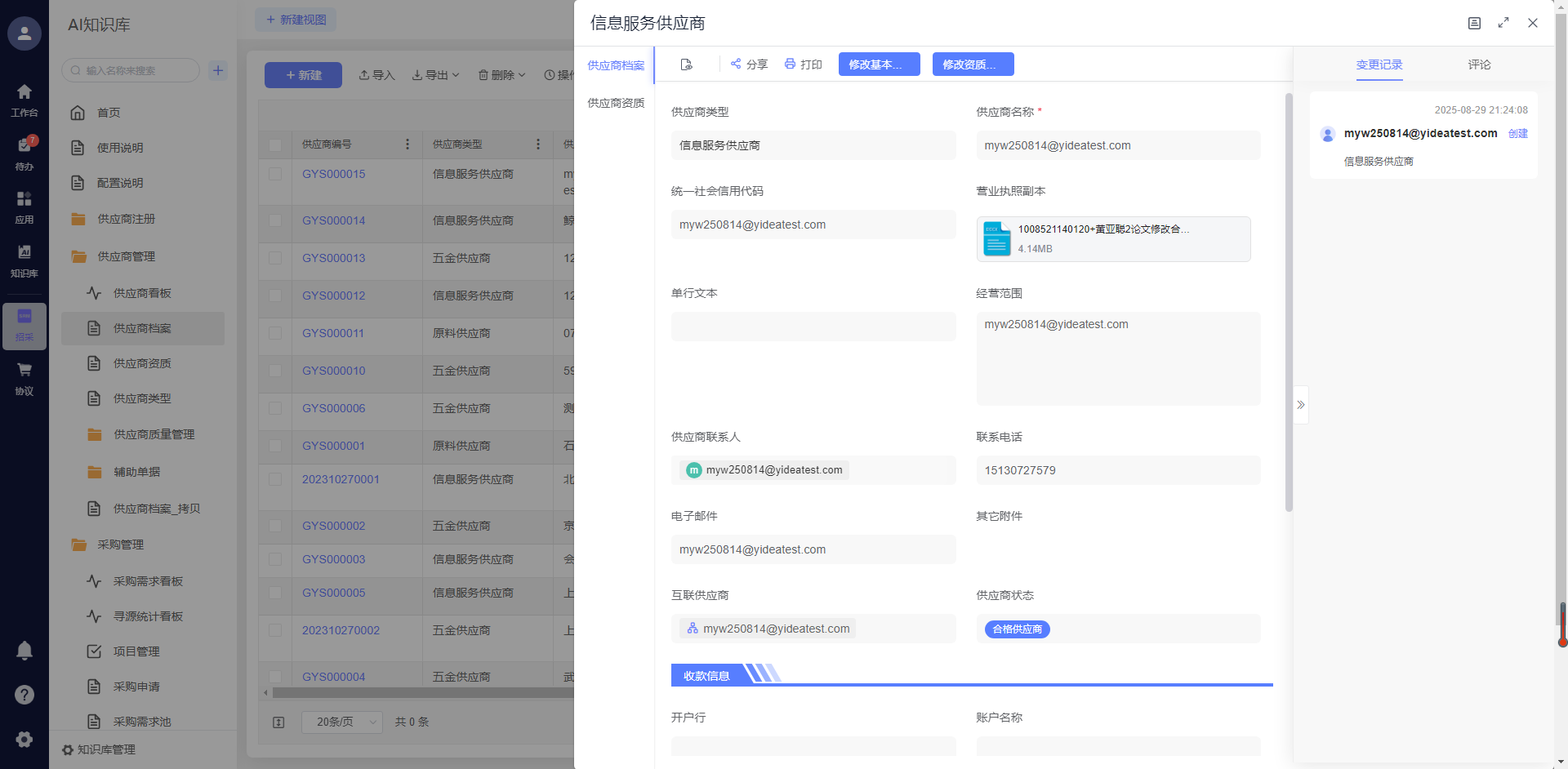Switch to the 评论 comments tab

1479,64
